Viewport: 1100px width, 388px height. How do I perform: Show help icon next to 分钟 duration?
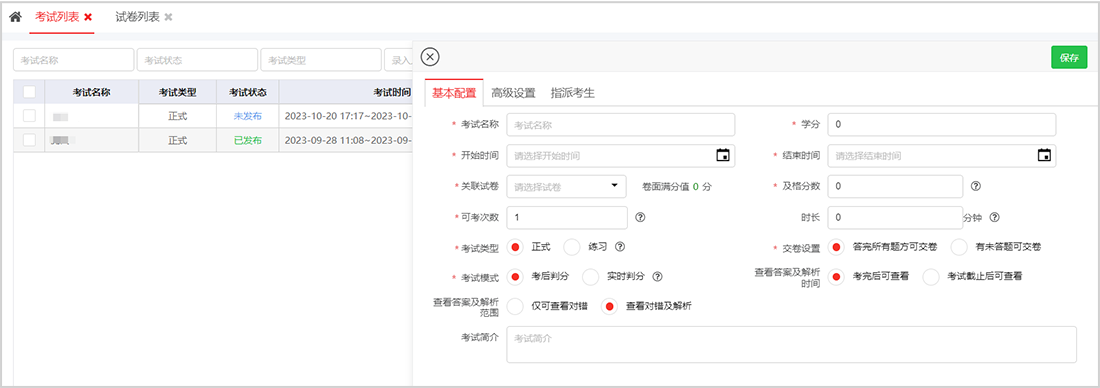pyautogui.click(x=994, y=218)
